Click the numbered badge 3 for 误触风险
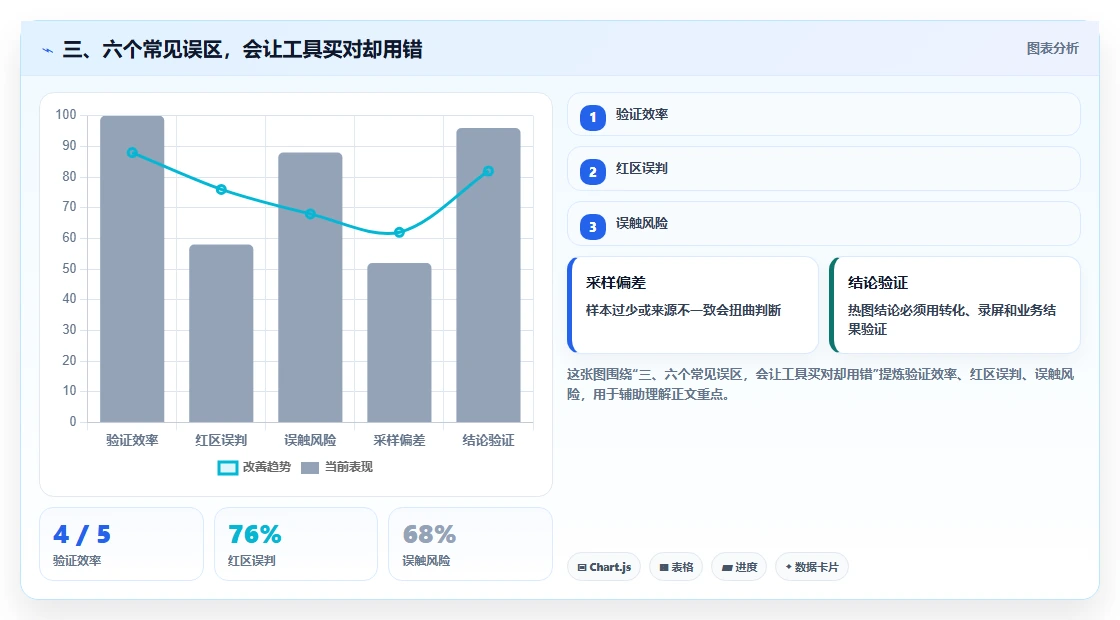The height and width of the screenshot is (620, 1120). click(x=592, y=226)
